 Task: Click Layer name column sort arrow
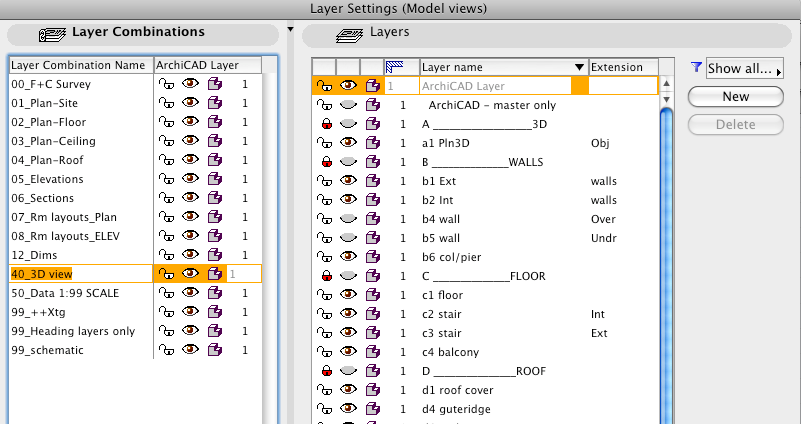pos(579,67)
